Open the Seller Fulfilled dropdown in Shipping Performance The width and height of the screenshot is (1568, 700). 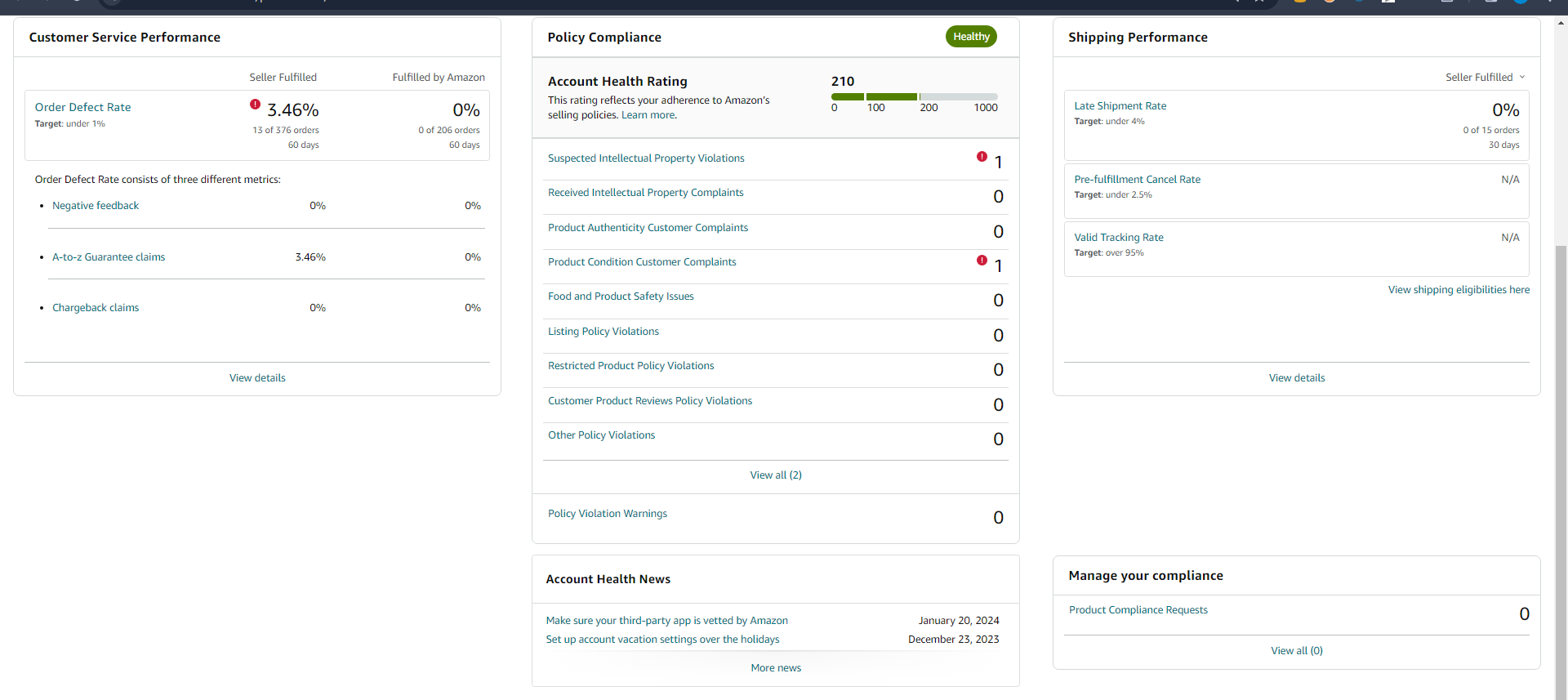[x=1485, y=77]
